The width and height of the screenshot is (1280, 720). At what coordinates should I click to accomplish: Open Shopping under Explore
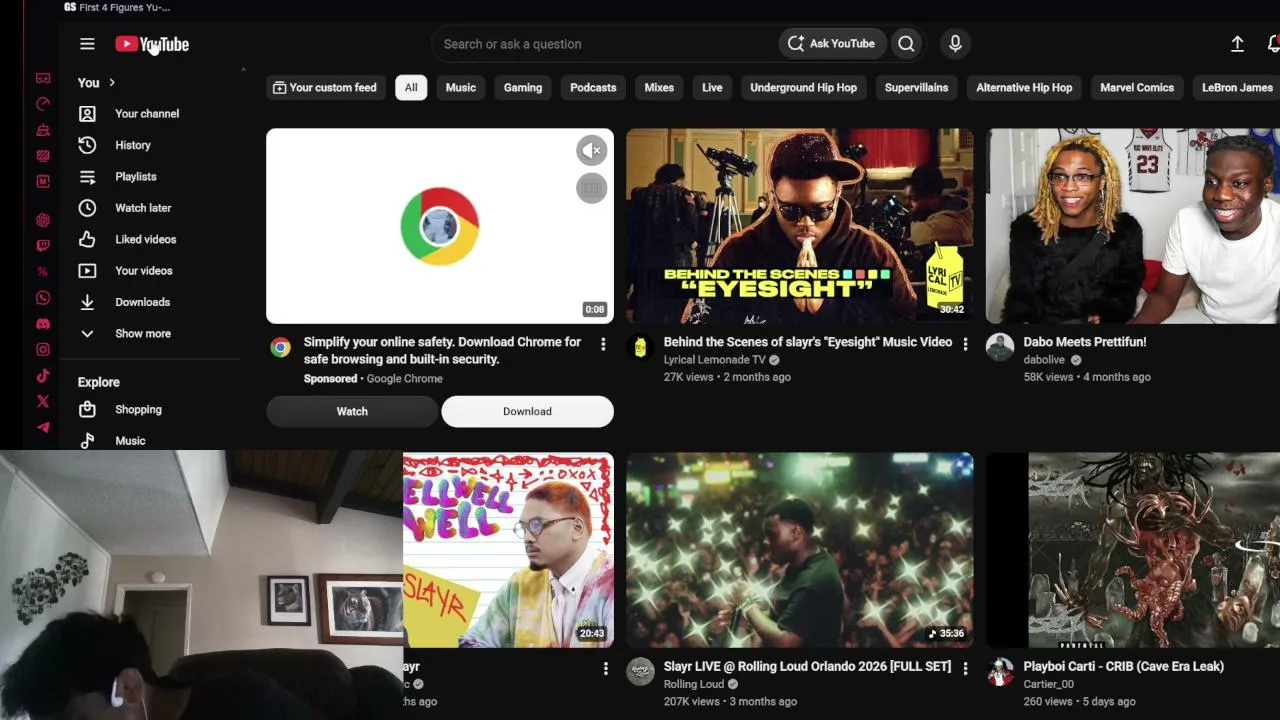pyautogui.click(x=138, y=410)
